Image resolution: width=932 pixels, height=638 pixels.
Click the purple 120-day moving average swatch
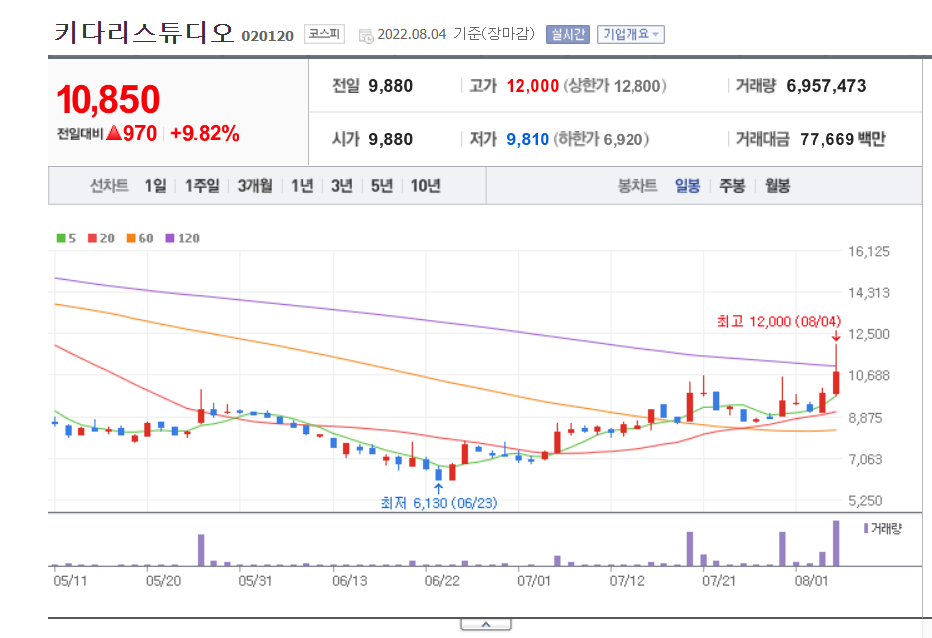point(170,238)
